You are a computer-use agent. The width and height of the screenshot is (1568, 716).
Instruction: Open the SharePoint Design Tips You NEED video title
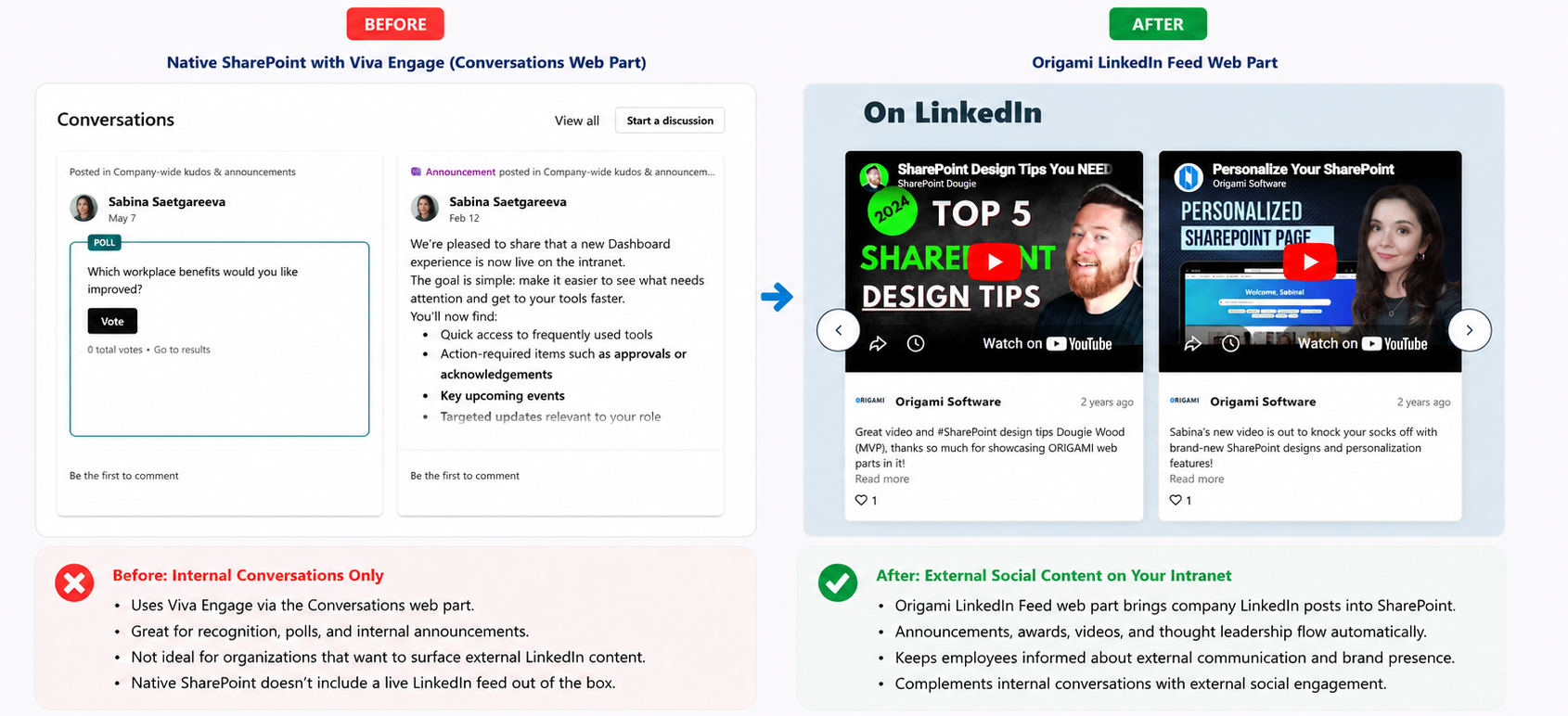[x=1005, y=169]
